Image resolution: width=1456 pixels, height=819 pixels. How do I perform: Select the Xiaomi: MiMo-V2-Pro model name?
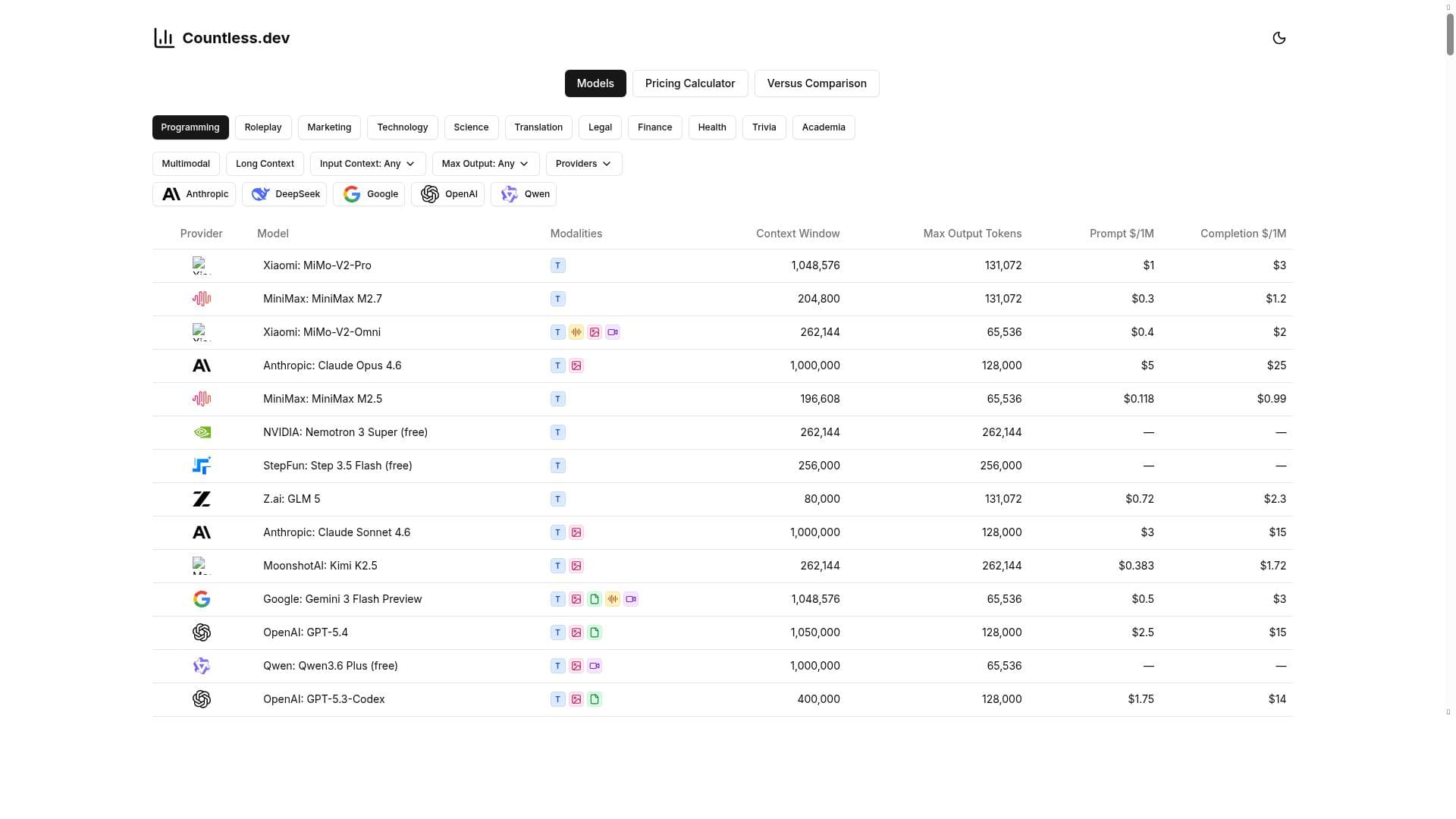coord(317,265)
